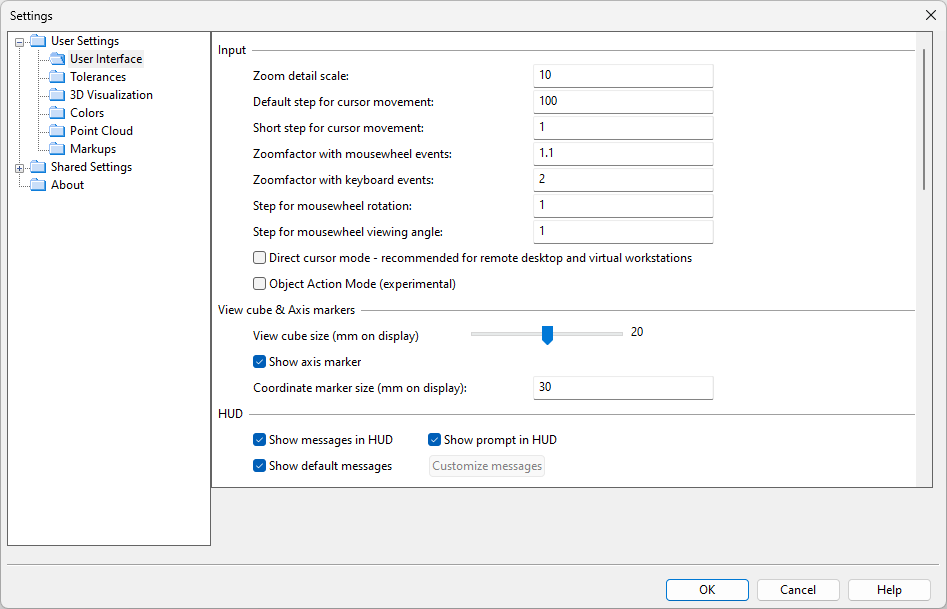947x609 pixels.
Task: Click the Point Cloud folder icon
Action: click(x=57, y=131)
